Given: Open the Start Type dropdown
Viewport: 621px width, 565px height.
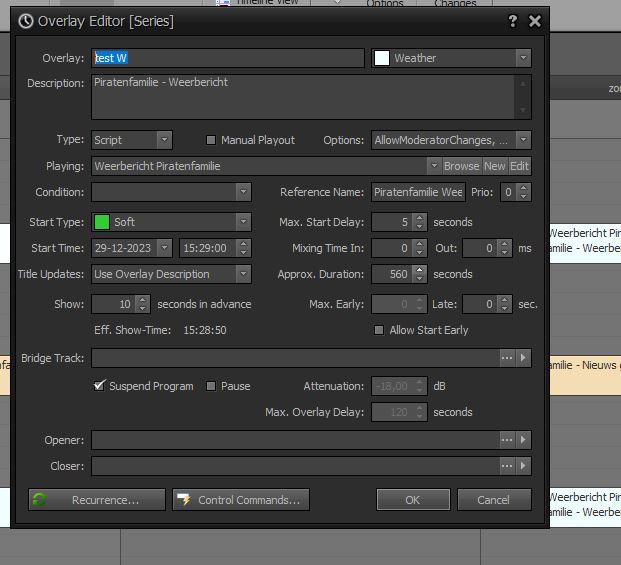Looking at the screenshot, I should click(x=243, y=222).
